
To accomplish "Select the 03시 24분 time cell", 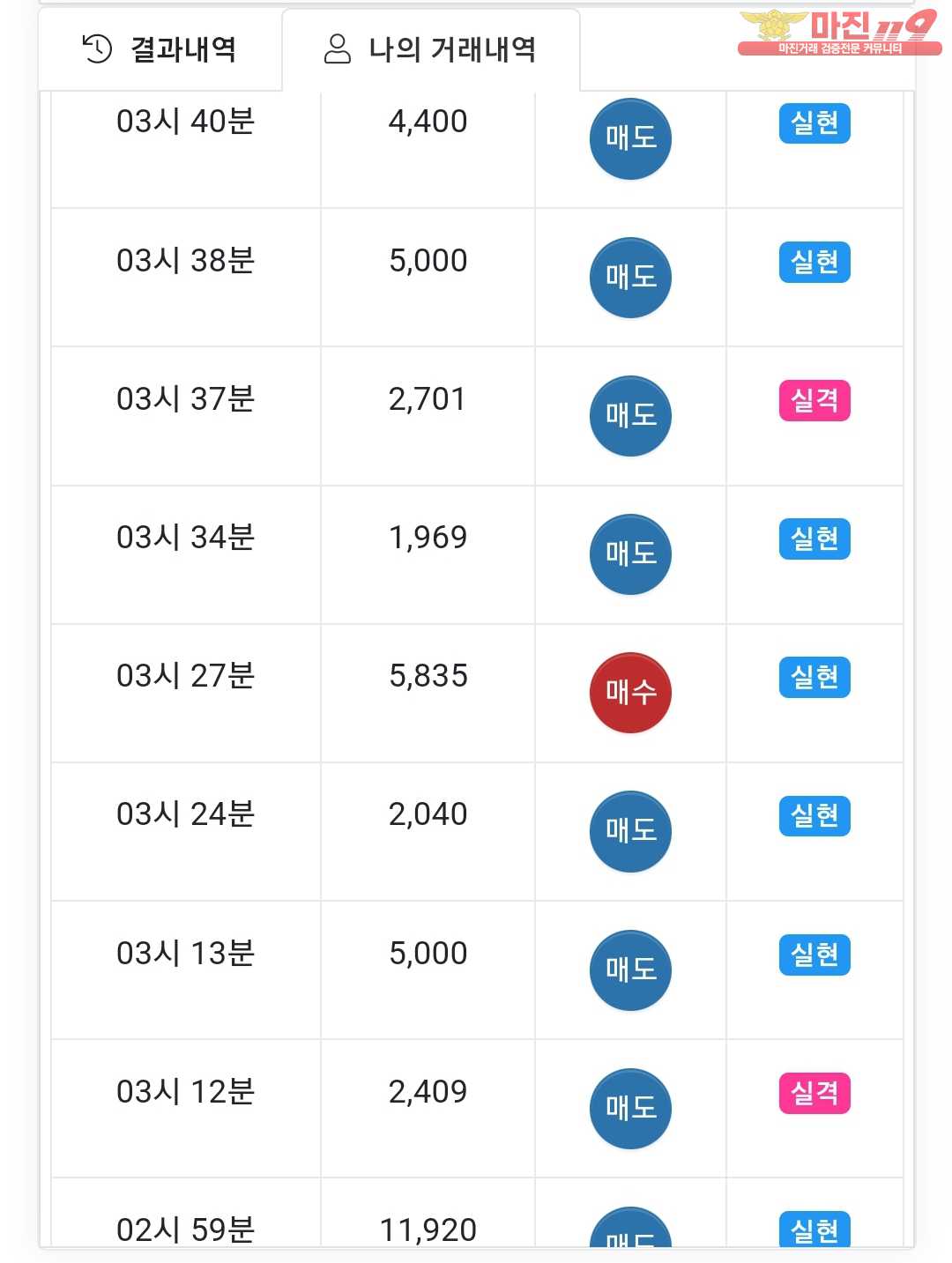I will [186, 831].
